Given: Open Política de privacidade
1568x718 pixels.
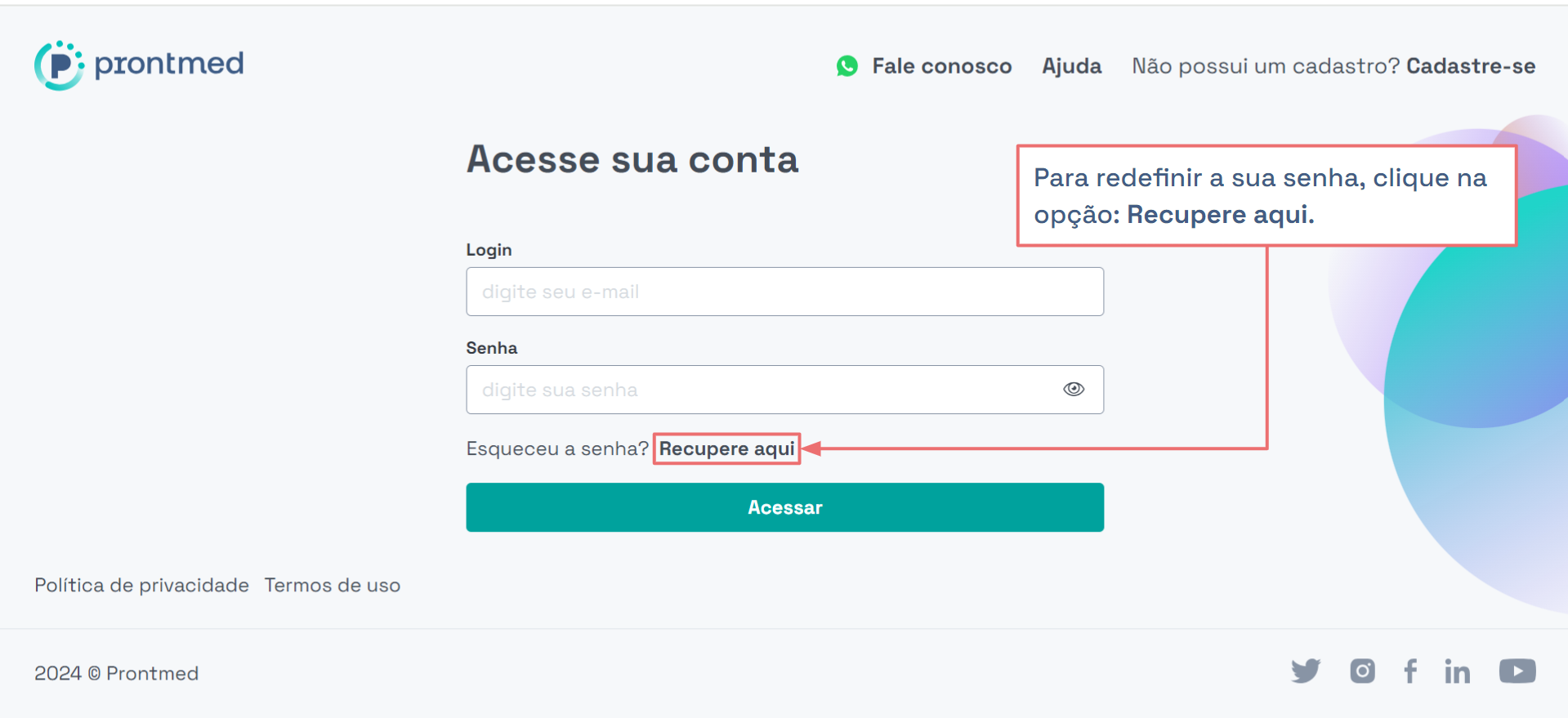Looking at the screenshot, I should (x=141, y=586).
